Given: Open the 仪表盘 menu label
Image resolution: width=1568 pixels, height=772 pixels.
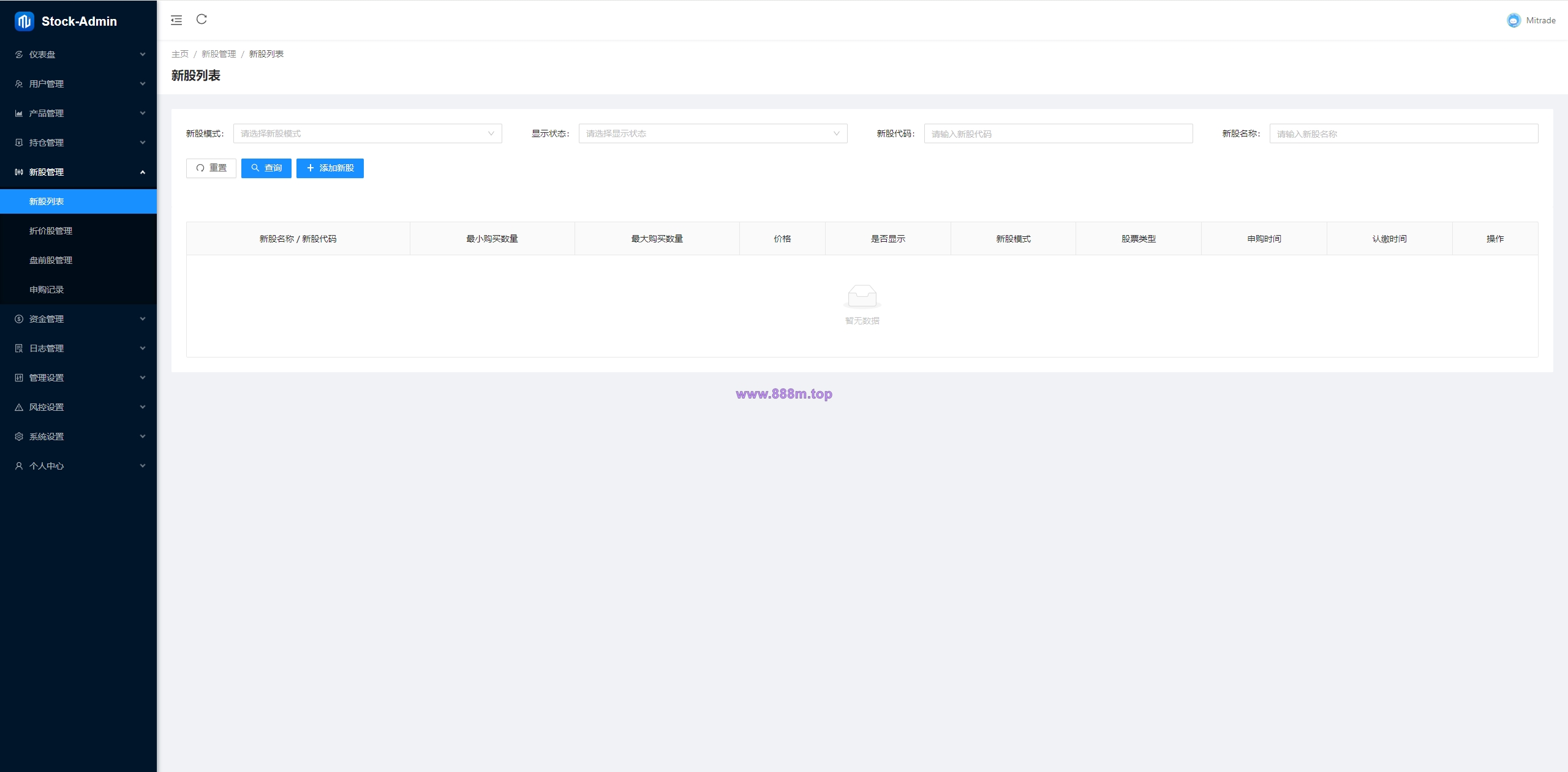Looking at the screenshot, I should click(x=42, y=54).
